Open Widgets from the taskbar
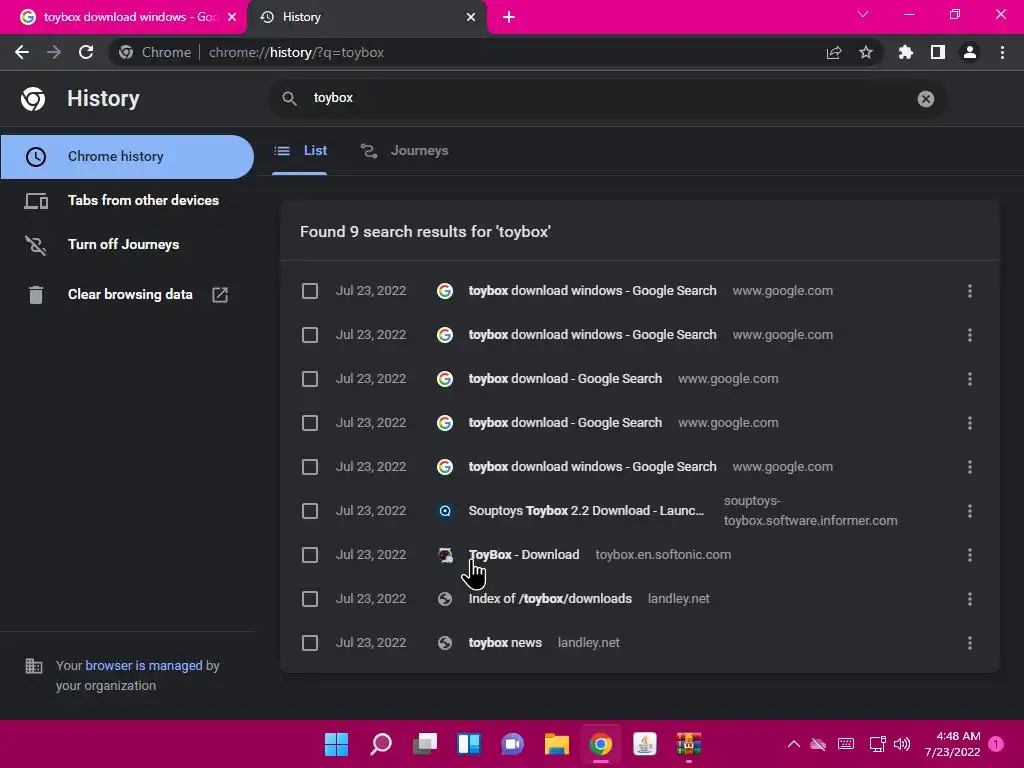Image resolution: width=1024 pixels, height=768 pixels. click(469, 744)
